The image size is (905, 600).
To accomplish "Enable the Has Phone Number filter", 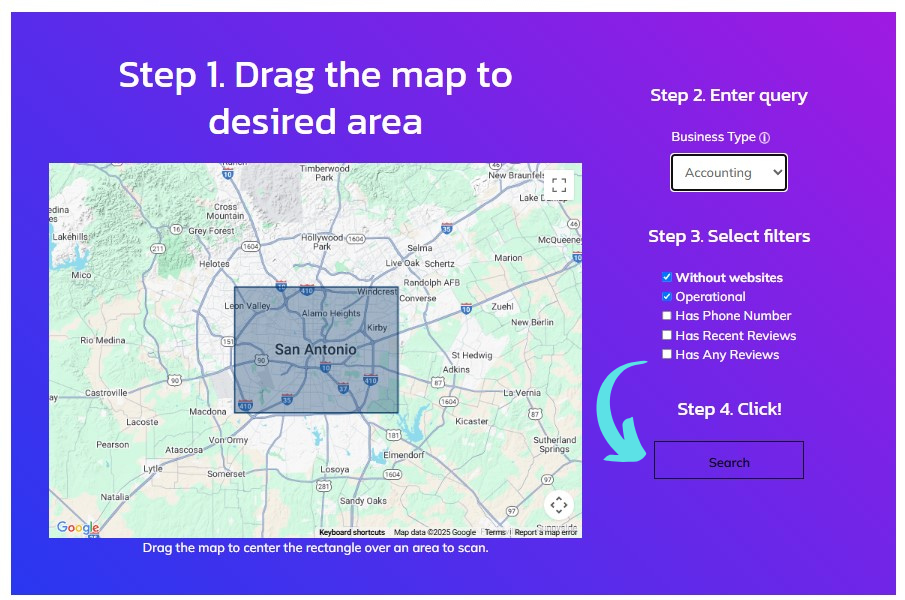I will click(x=667, y=316).
